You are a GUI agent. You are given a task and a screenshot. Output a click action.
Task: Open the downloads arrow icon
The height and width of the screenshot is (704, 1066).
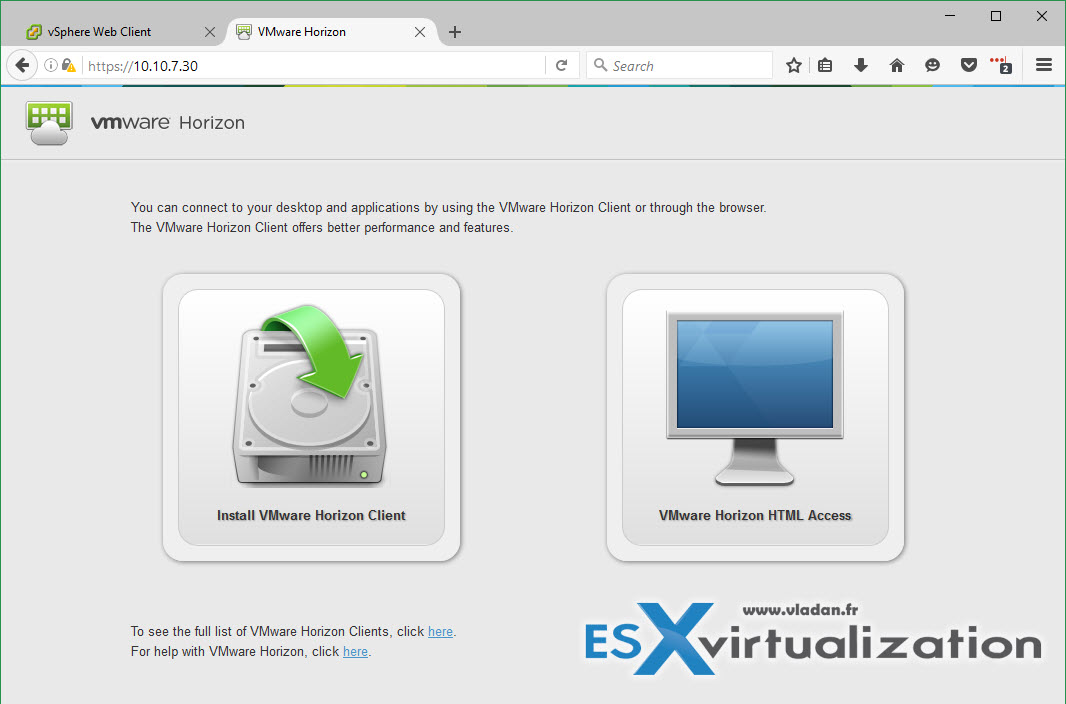point(861,65)
